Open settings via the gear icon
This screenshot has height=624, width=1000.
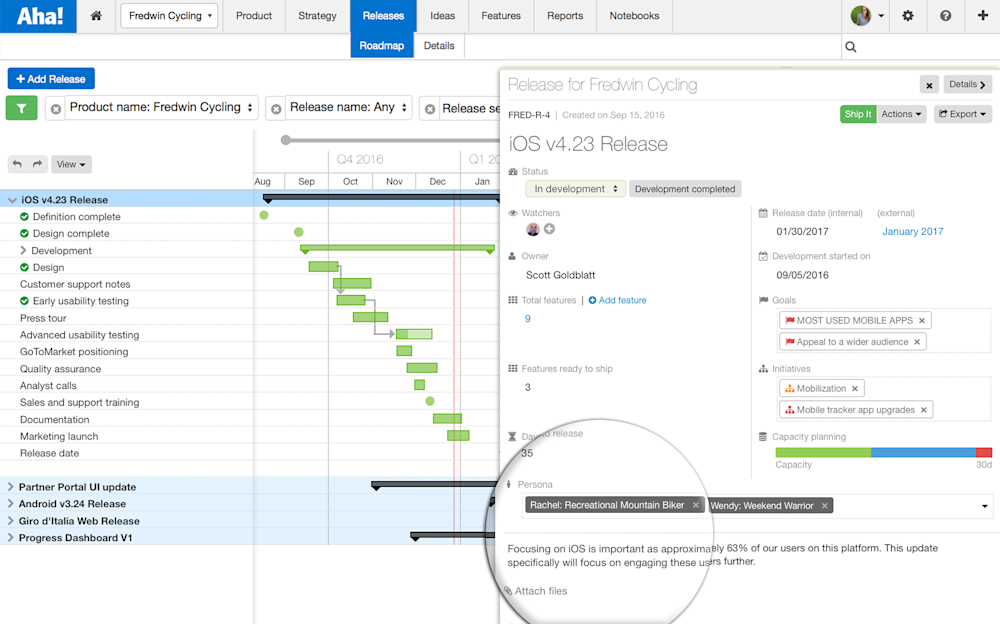pyautogui.click(x=908, y=16)
